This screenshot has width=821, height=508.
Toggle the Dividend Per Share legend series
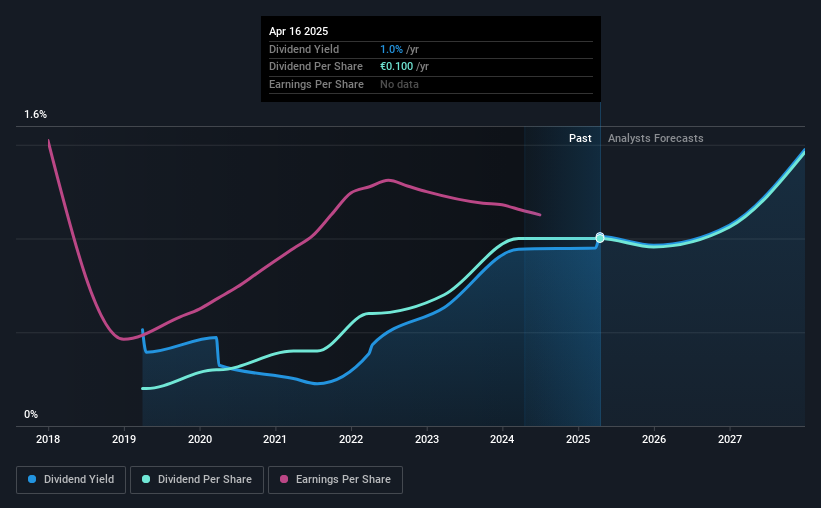pos(197,480)
